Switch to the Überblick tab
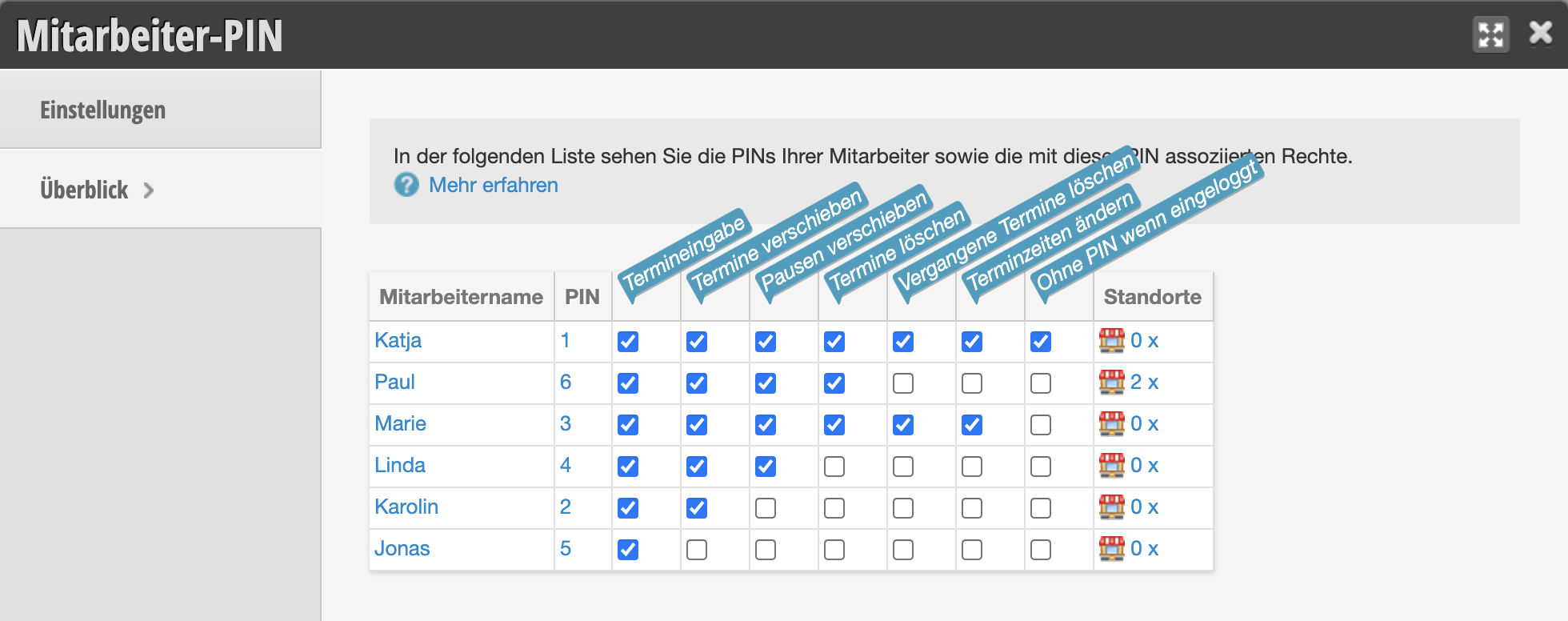Screen dimensions: 1568x621 [x=160, y=189]
